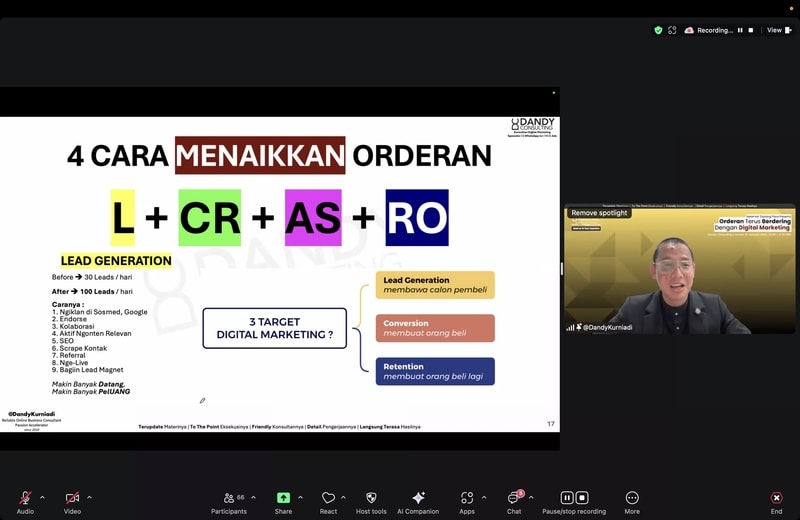Open the React emoji menu

pos(328,498)
